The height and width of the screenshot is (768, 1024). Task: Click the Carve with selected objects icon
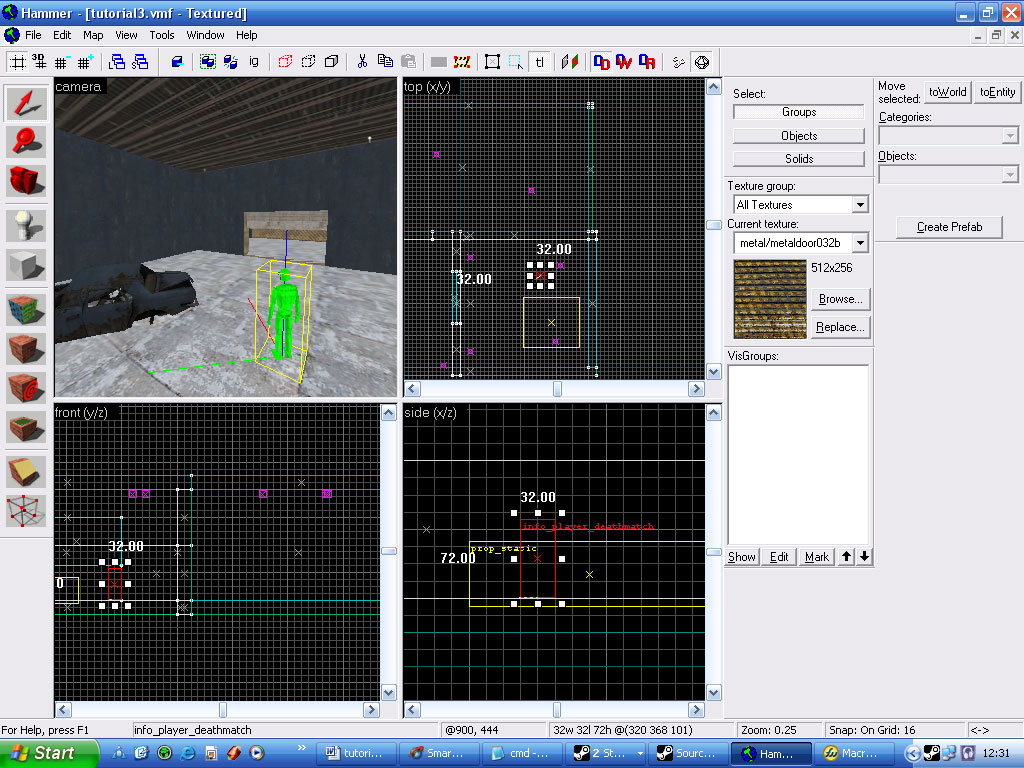[x=177, y=62]
